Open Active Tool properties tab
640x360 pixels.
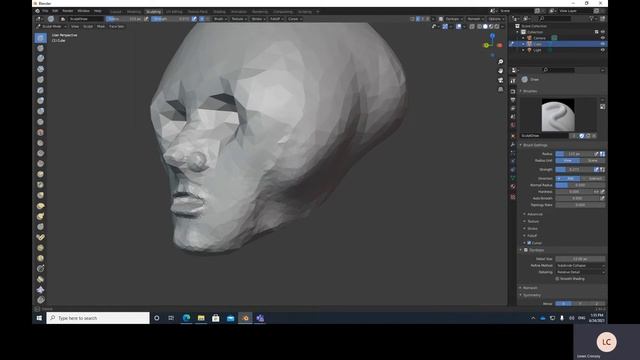pos(513,81)
